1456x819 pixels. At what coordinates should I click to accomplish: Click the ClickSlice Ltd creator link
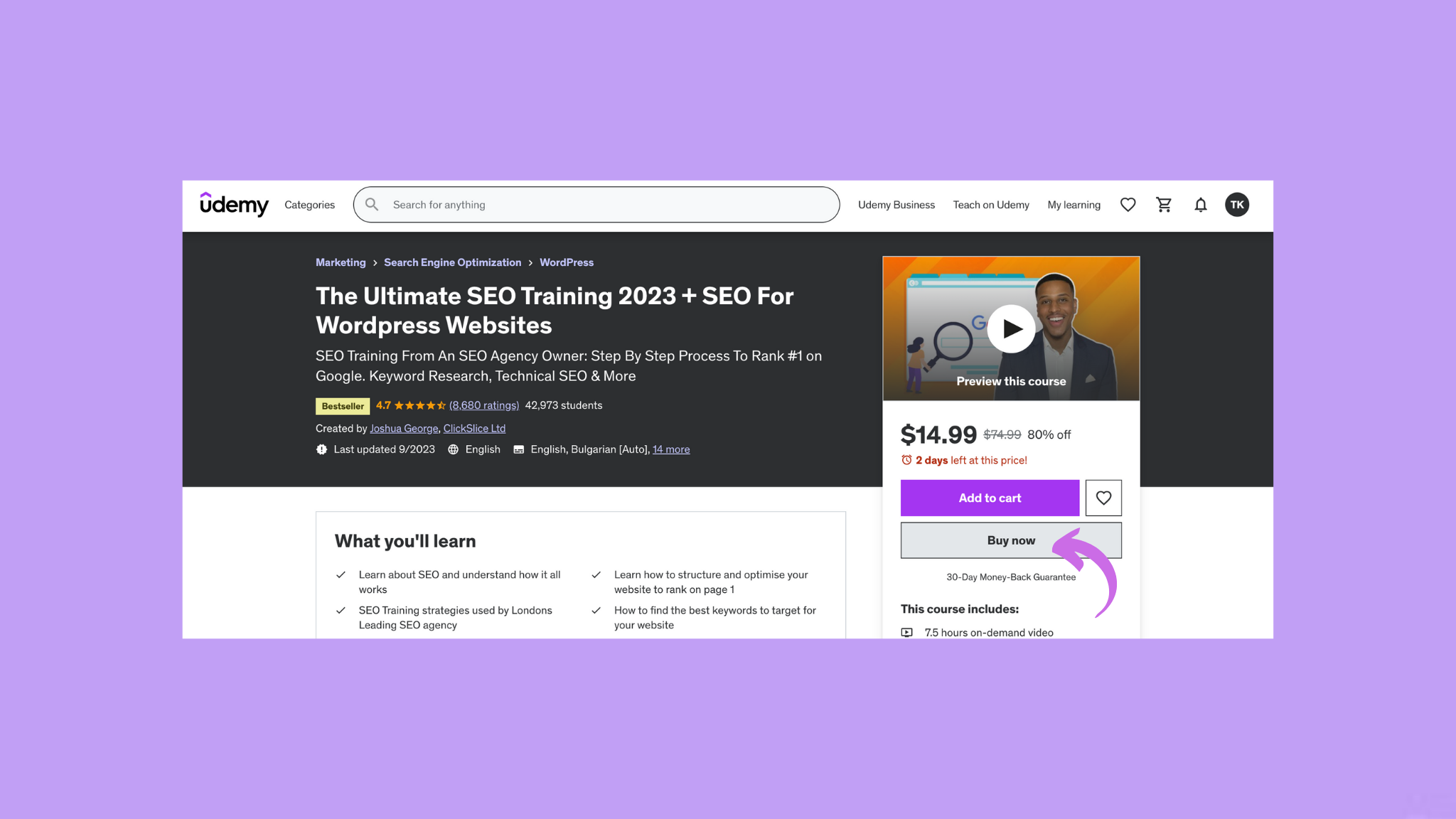[x=474, y=428]
